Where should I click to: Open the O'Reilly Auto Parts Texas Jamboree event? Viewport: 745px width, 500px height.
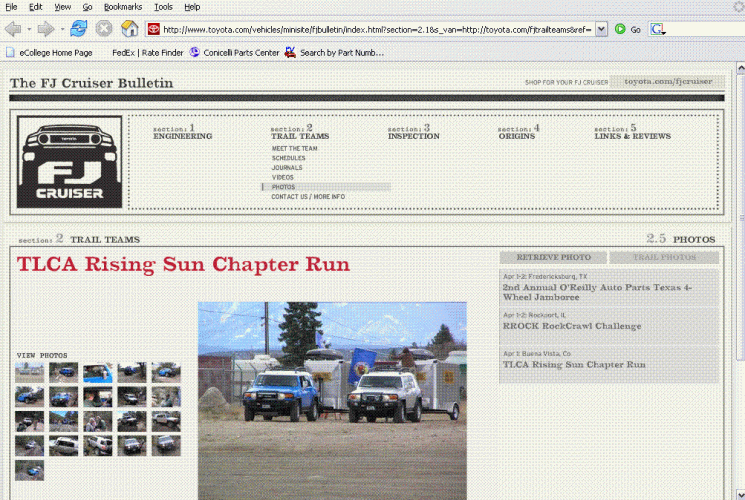click(609, 288)
